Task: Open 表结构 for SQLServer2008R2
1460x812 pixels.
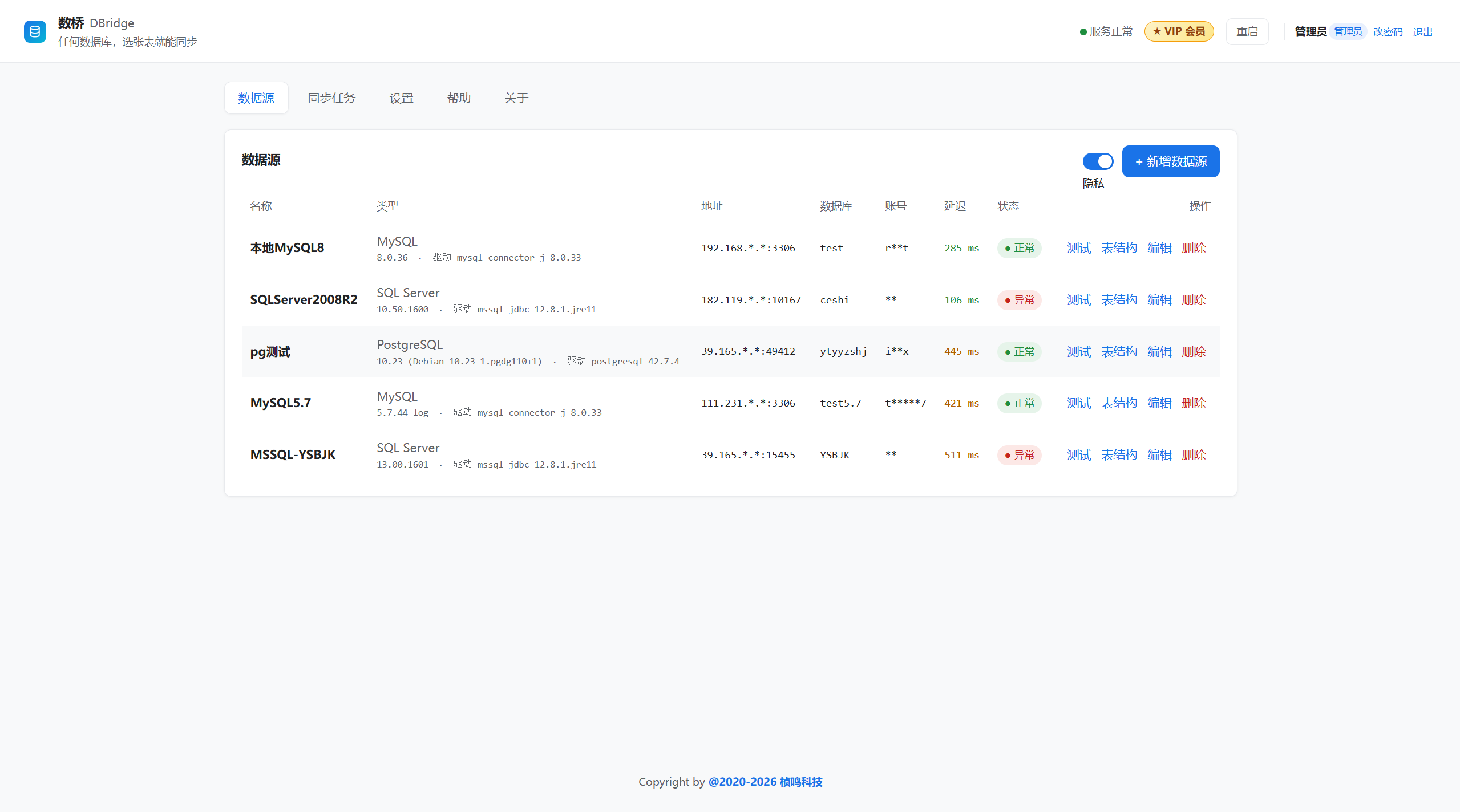Action: pyautogui.click(x=1119, y=300)
